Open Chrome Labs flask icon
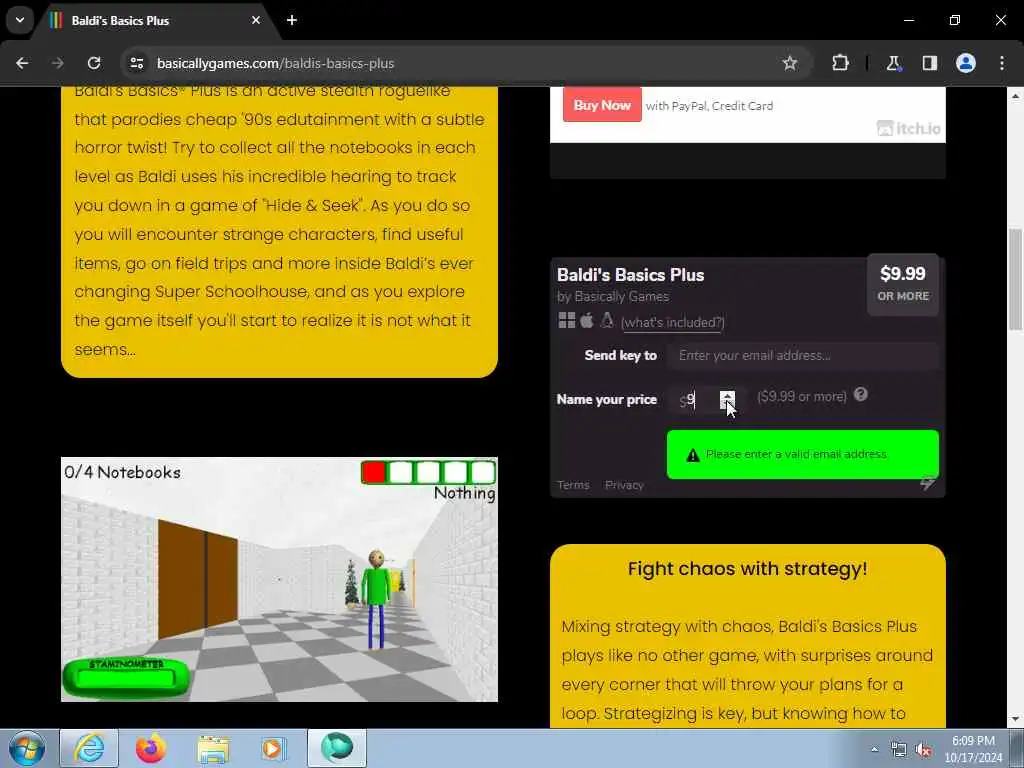 pyautogui.click(x=893, y=63)
